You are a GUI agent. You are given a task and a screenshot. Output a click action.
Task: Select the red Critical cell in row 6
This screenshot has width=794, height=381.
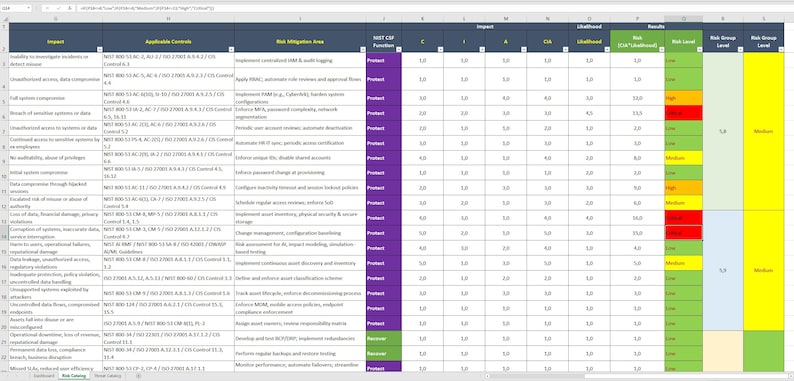pos(684,113)
